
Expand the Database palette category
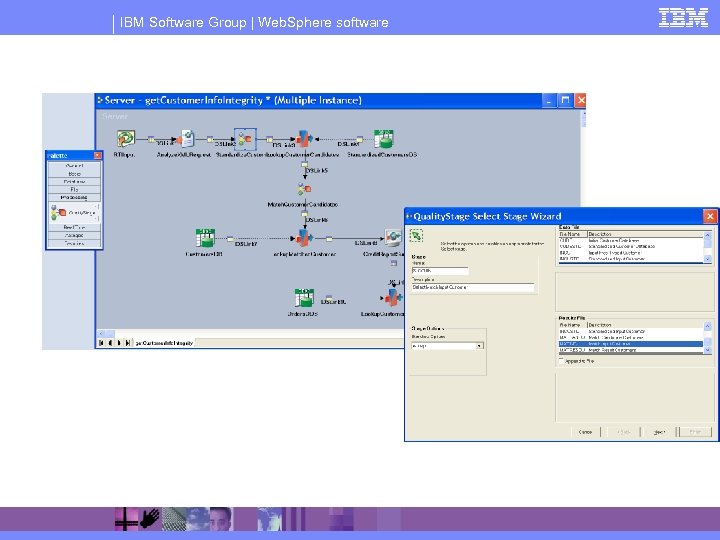tap(74, 182)
